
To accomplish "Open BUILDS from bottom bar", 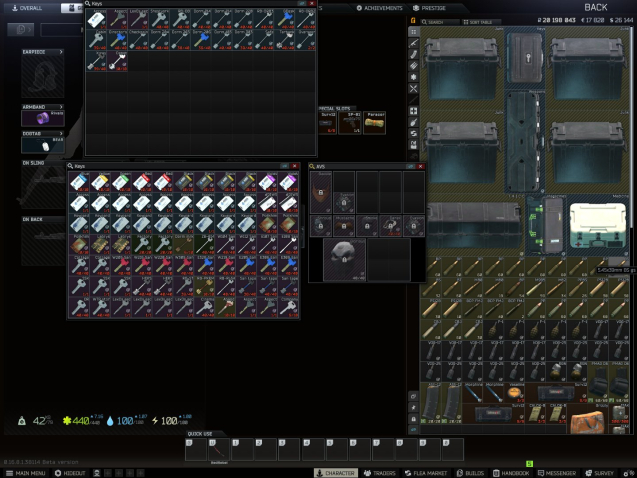I will [470, 473].
